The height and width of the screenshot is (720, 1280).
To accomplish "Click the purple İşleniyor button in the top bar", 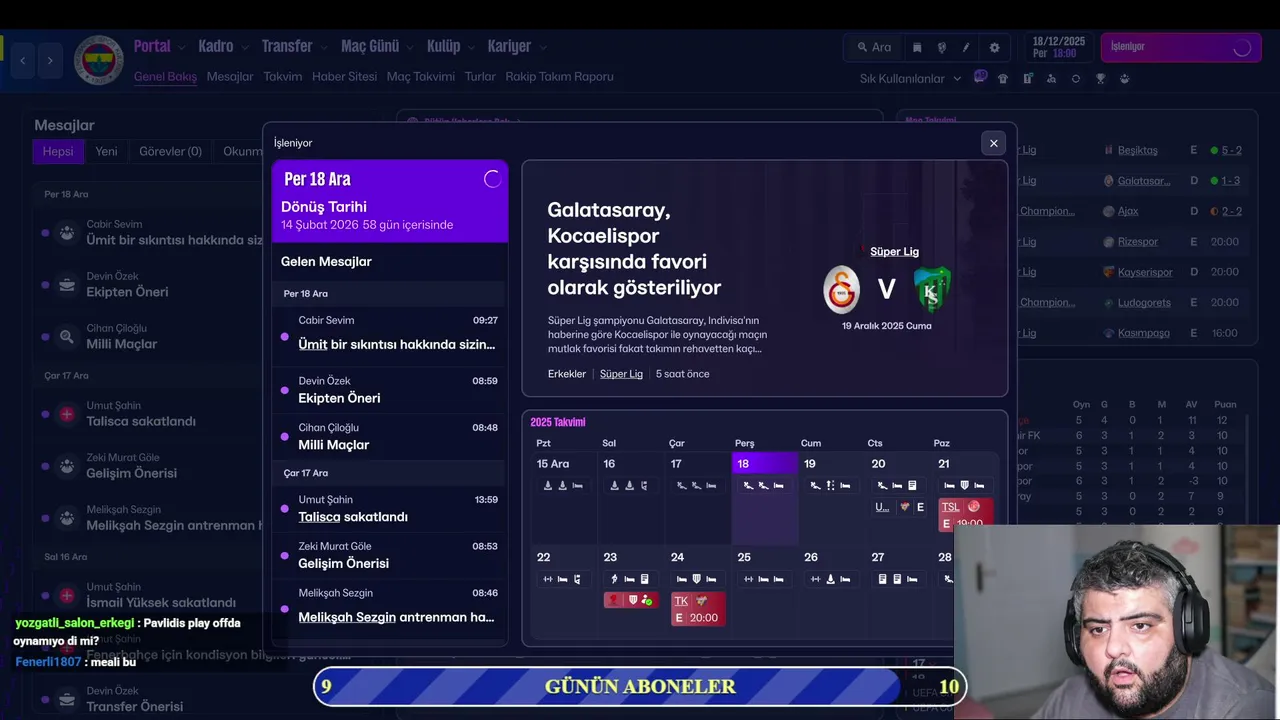I will [1181, 47].
